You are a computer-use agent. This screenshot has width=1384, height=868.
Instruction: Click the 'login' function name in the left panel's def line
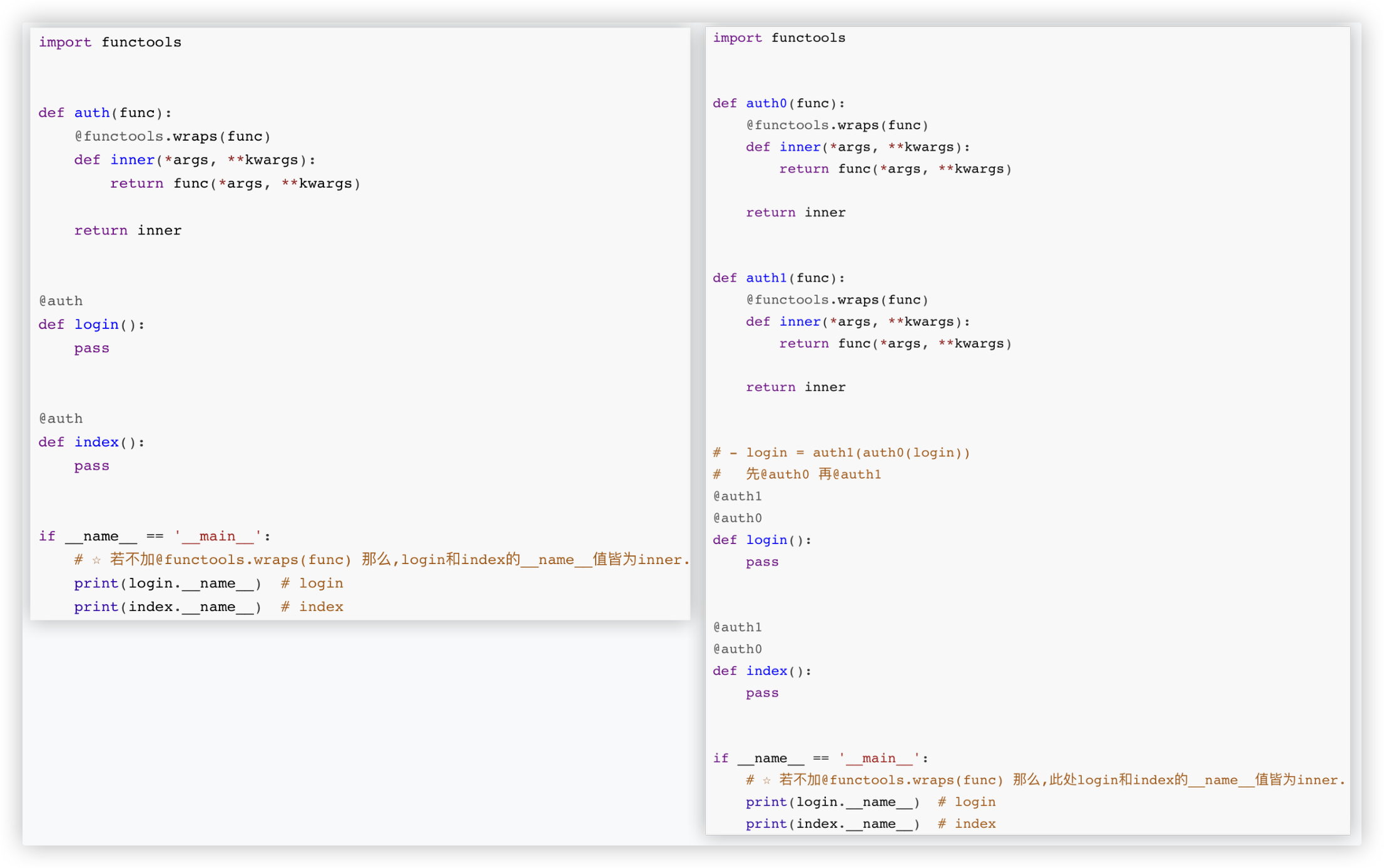[96, 325]
